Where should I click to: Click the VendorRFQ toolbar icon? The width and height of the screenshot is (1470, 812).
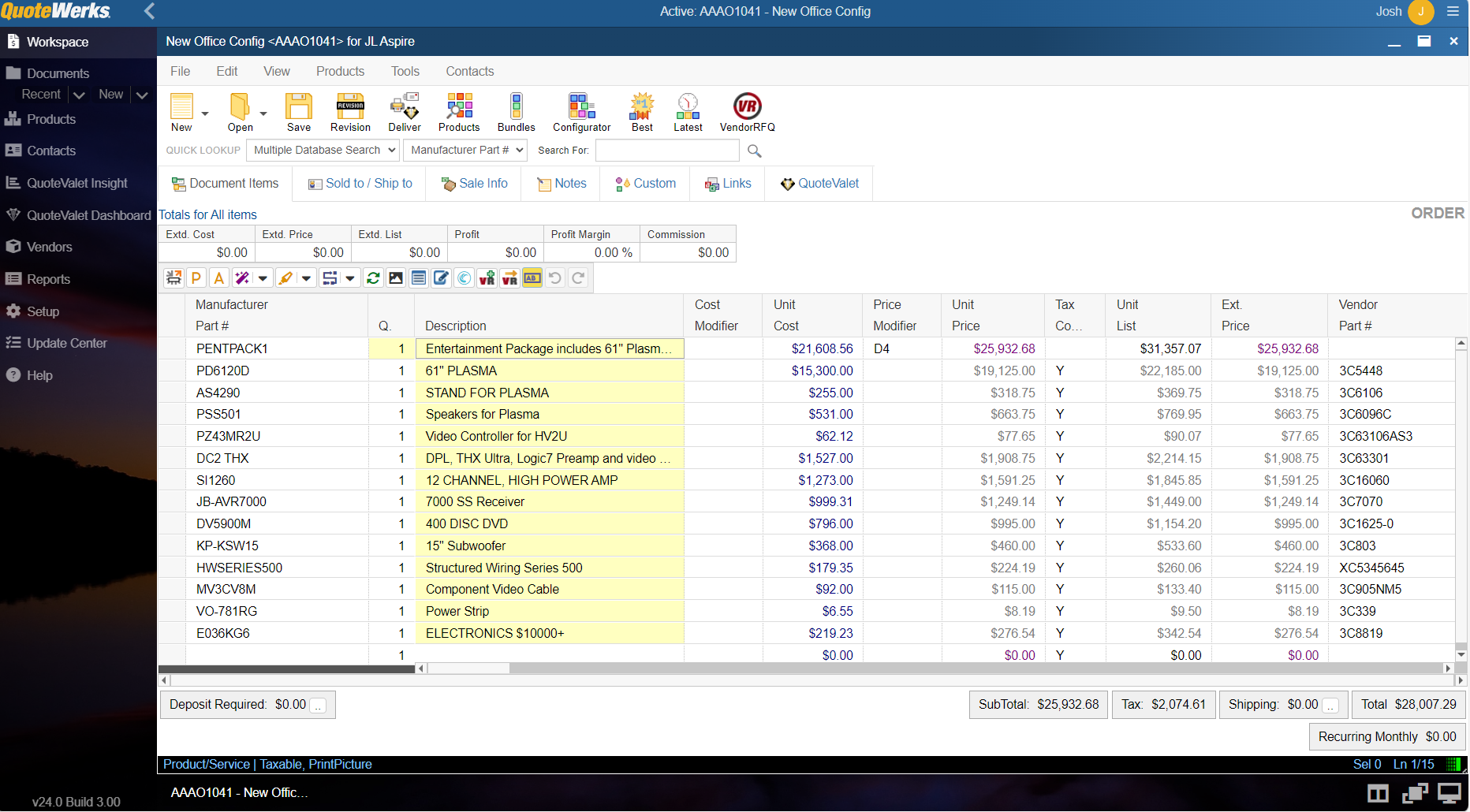747,112
